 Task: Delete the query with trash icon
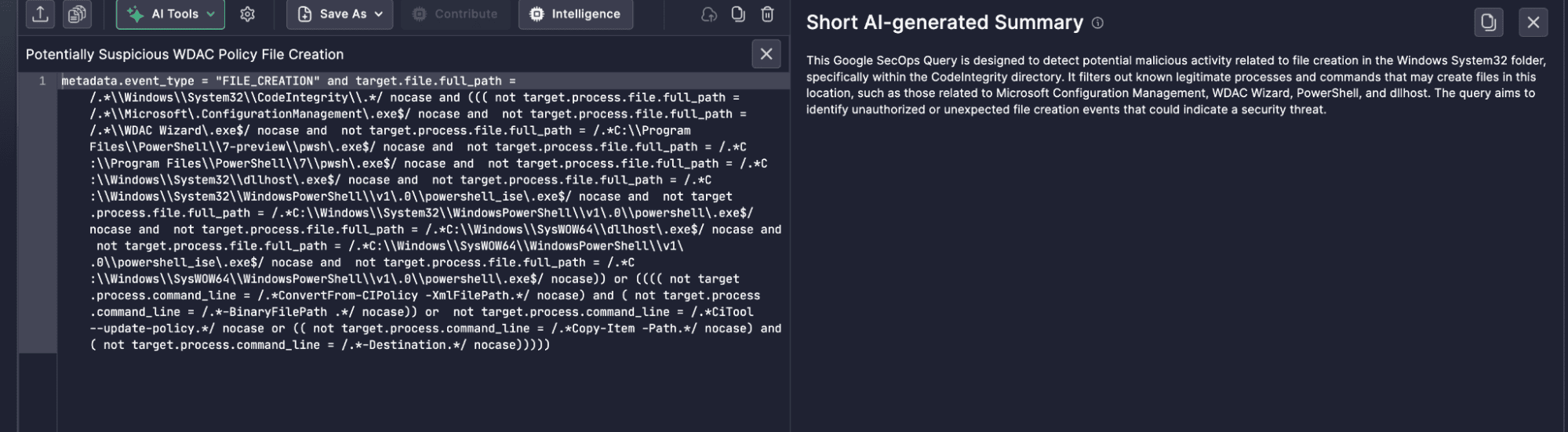[x=767, y=14]
